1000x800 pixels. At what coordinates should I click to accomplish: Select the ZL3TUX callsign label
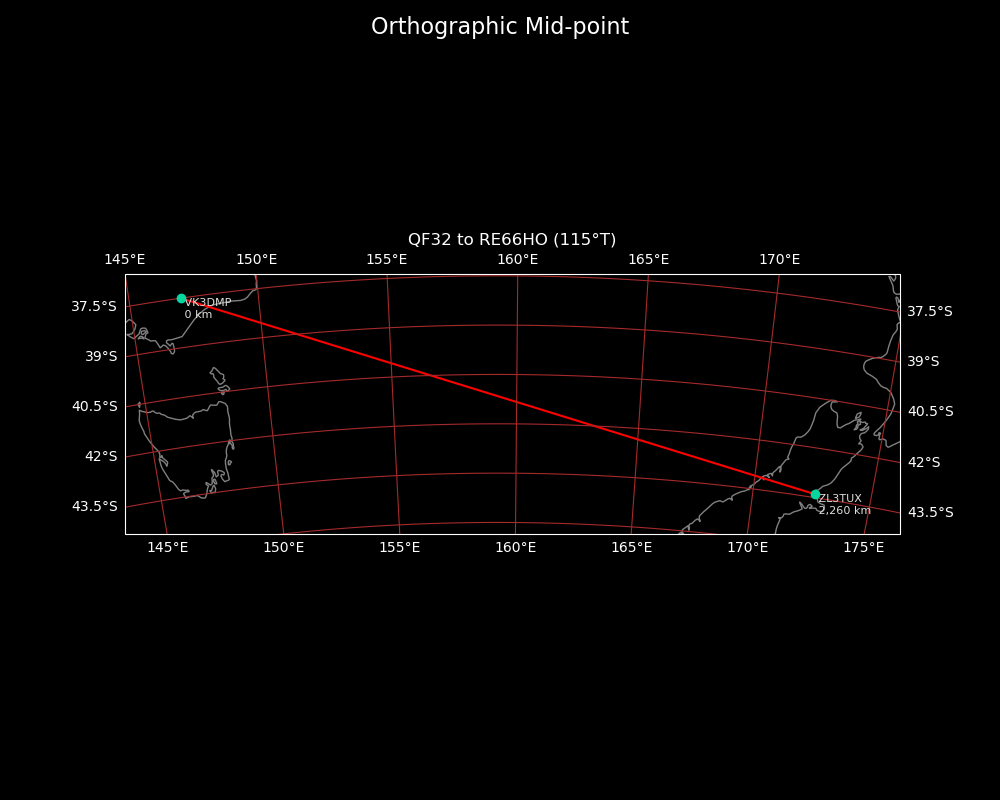point(840,498)
